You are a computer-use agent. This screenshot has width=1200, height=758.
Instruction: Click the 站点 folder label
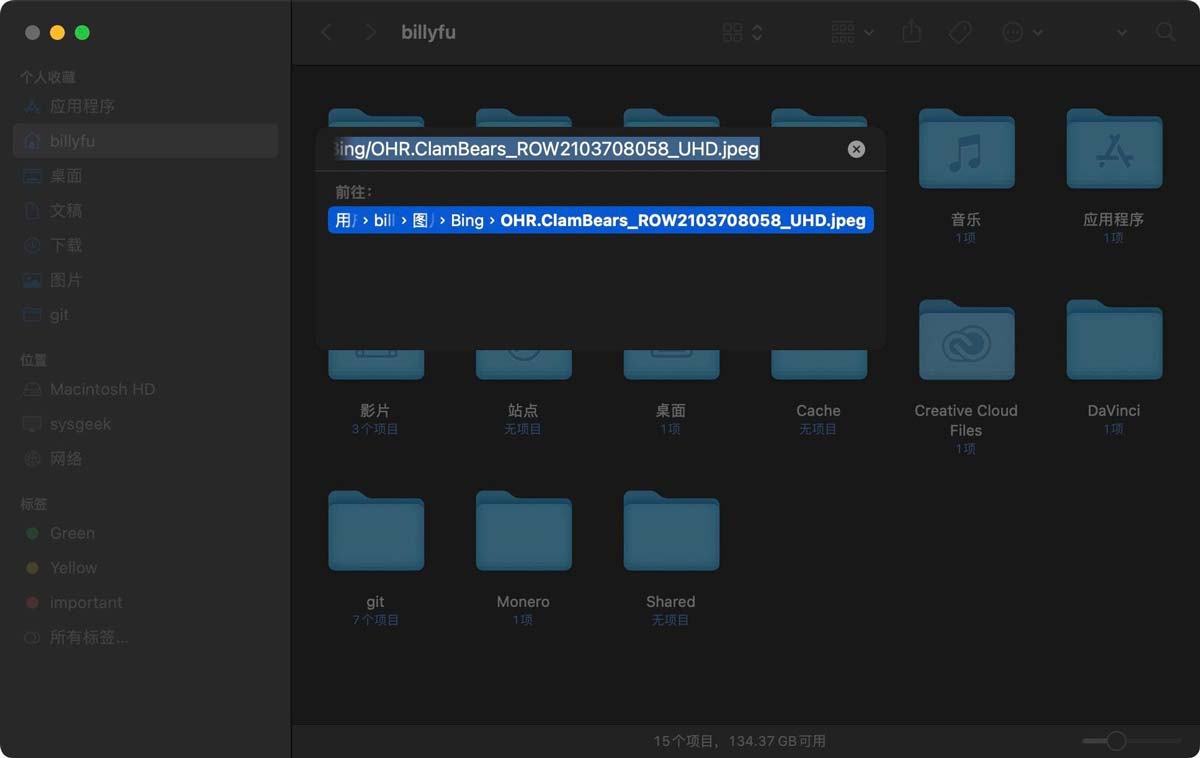523,410
